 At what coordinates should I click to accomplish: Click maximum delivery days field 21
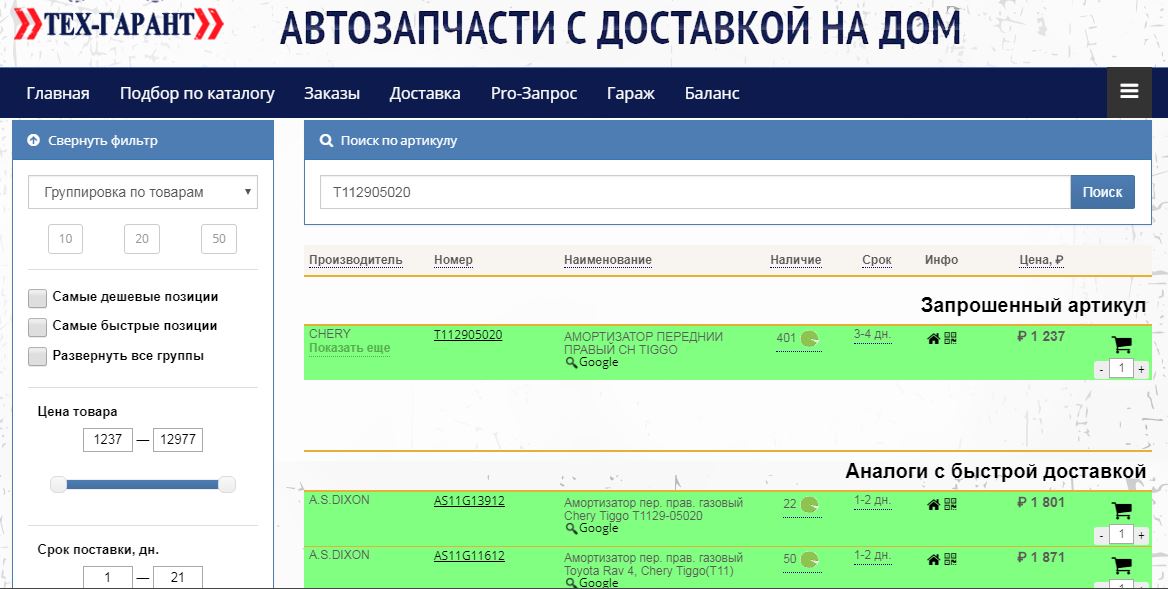[177, 577]
